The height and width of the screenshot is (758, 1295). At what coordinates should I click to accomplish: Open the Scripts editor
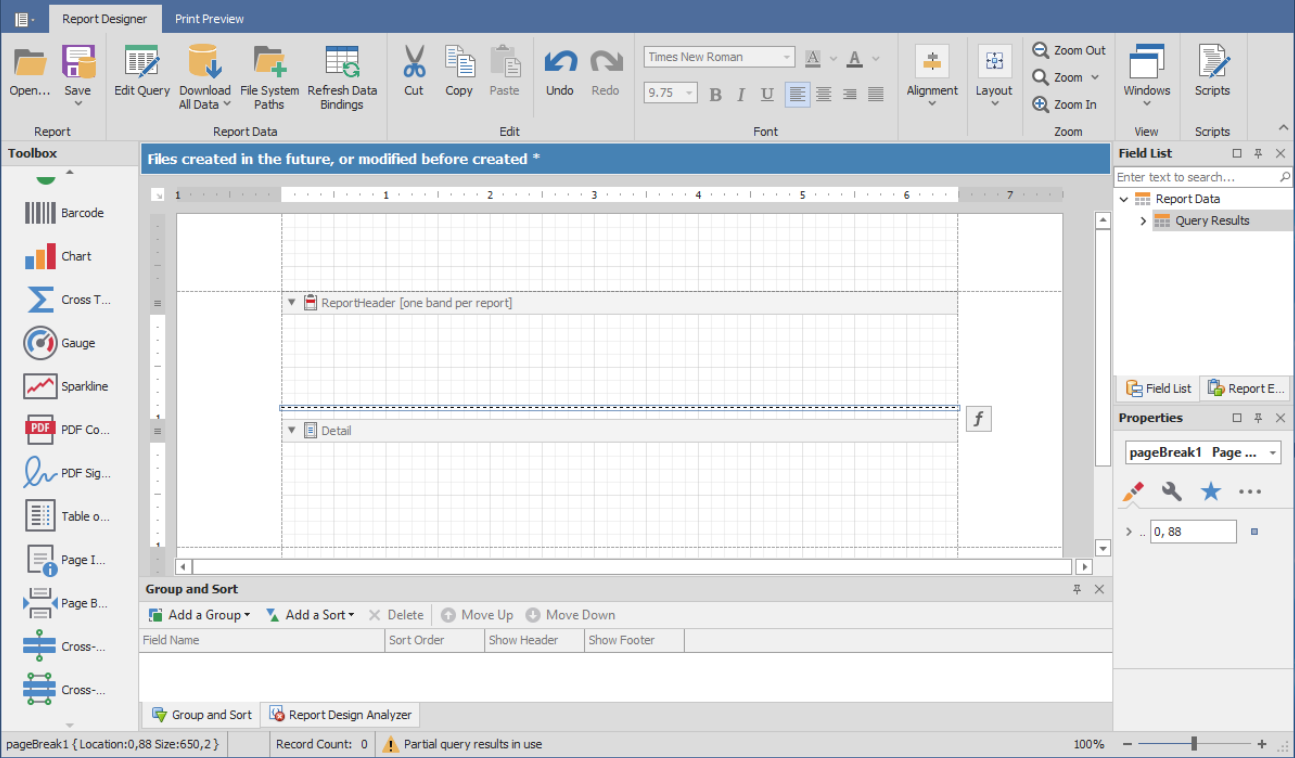[x=1212, y=62]
